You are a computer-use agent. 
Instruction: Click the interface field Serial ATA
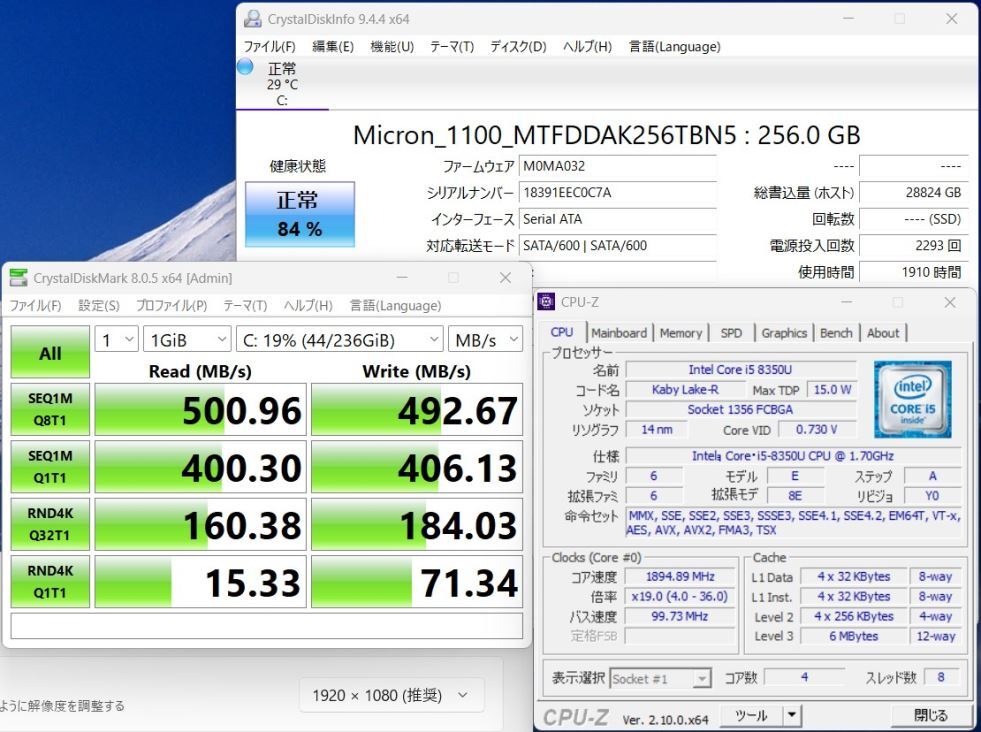pos(618,219)
